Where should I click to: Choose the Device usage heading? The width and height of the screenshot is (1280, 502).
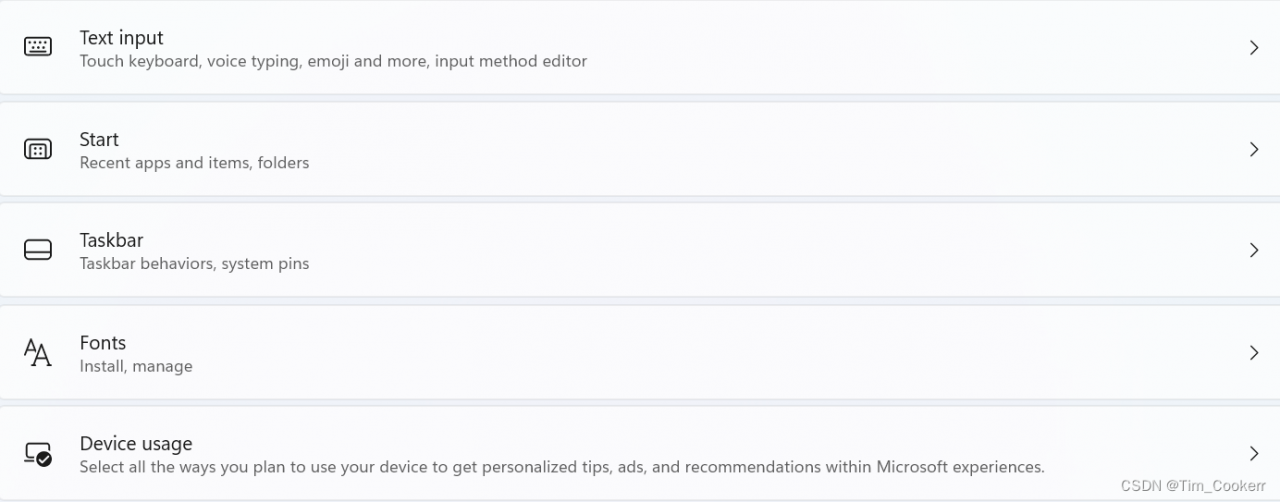tap(136, 443)
